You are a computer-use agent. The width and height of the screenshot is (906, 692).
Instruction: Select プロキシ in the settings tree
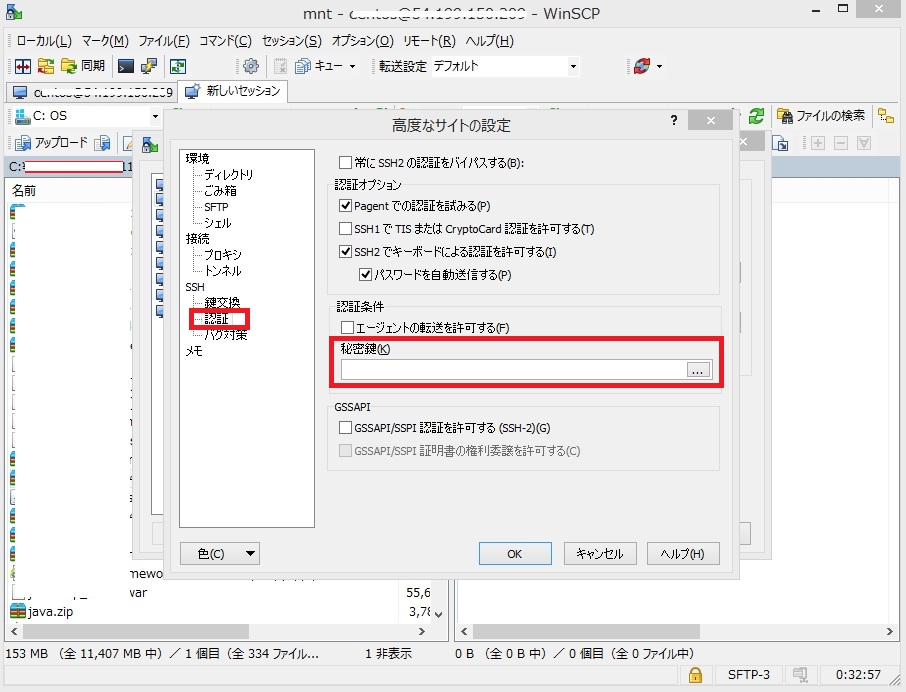tap(222, 255)
